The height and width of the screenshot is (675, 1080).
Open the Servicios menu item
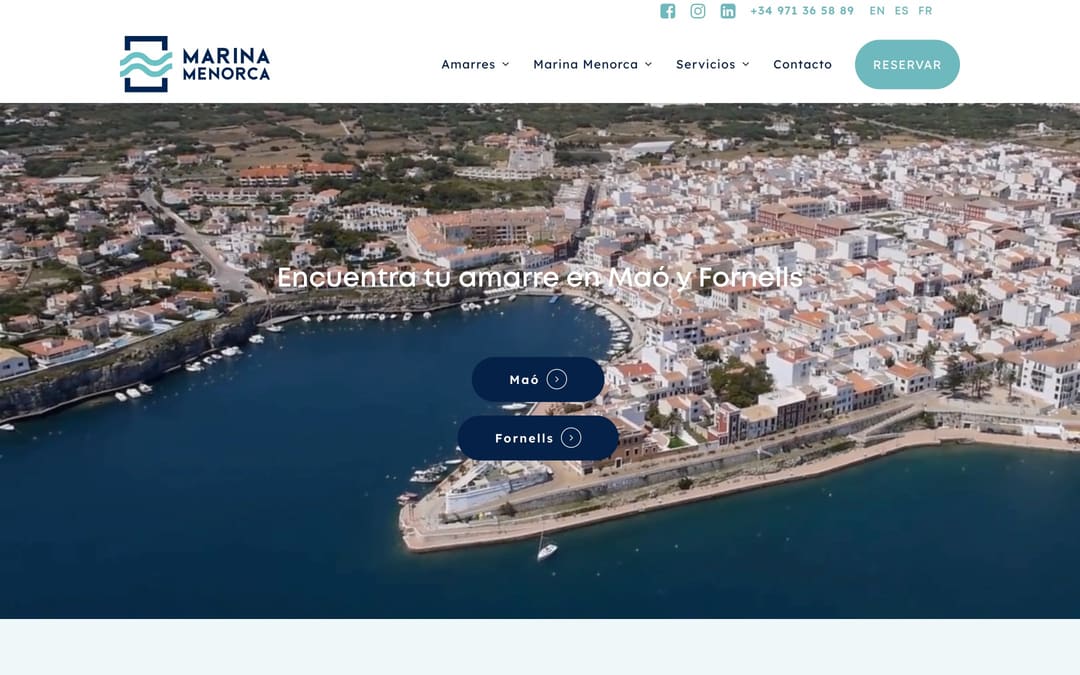click(x=705, y=64)
